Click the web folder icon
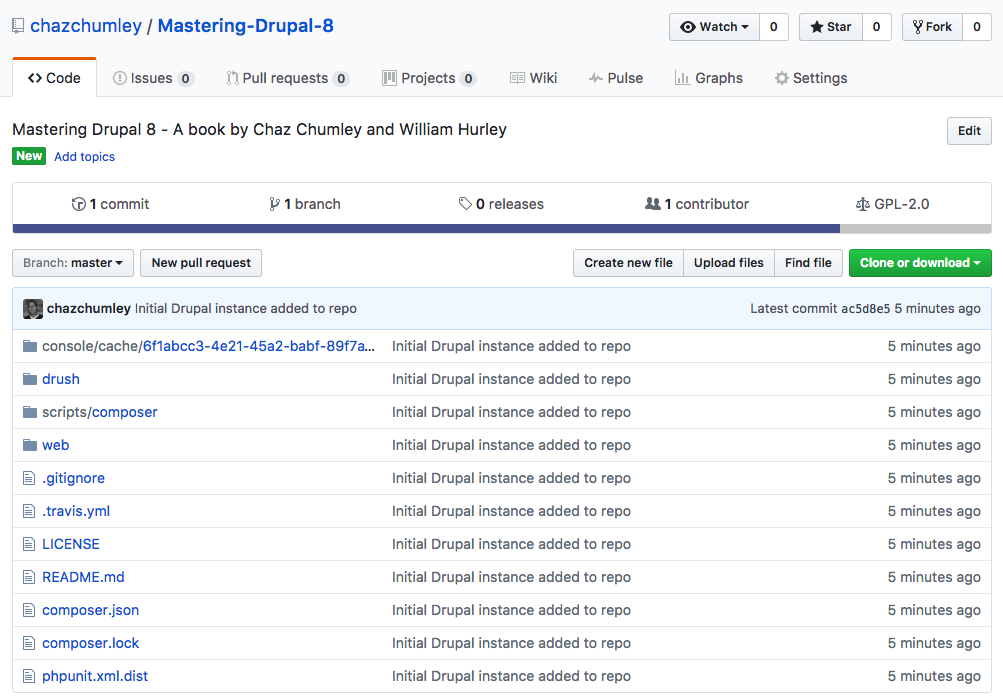This screenshot has height=700, width=1003. point(29,445)
